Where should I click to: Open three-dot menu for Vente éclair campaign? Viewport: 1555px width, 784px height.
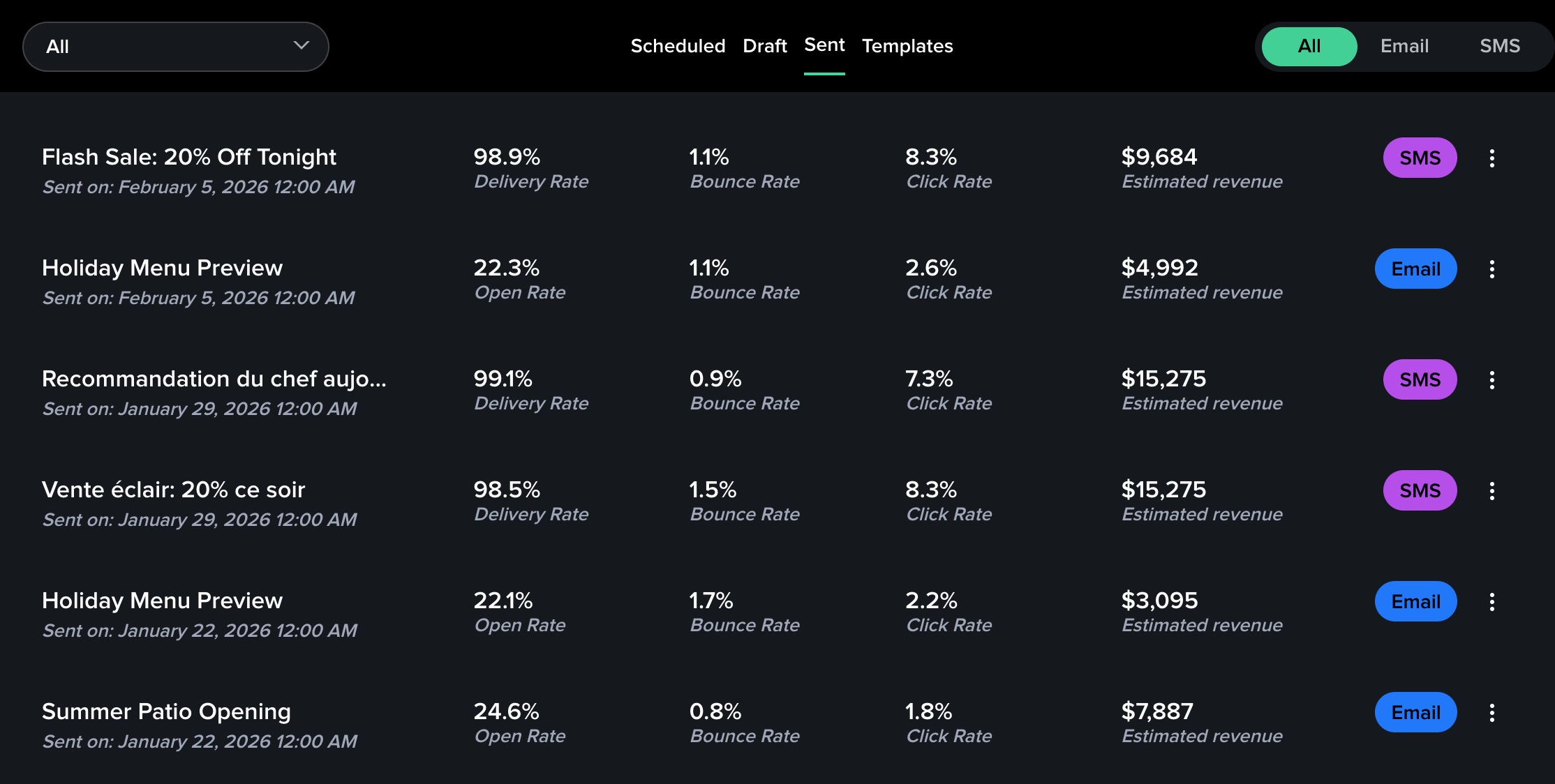pos(1491,491)
